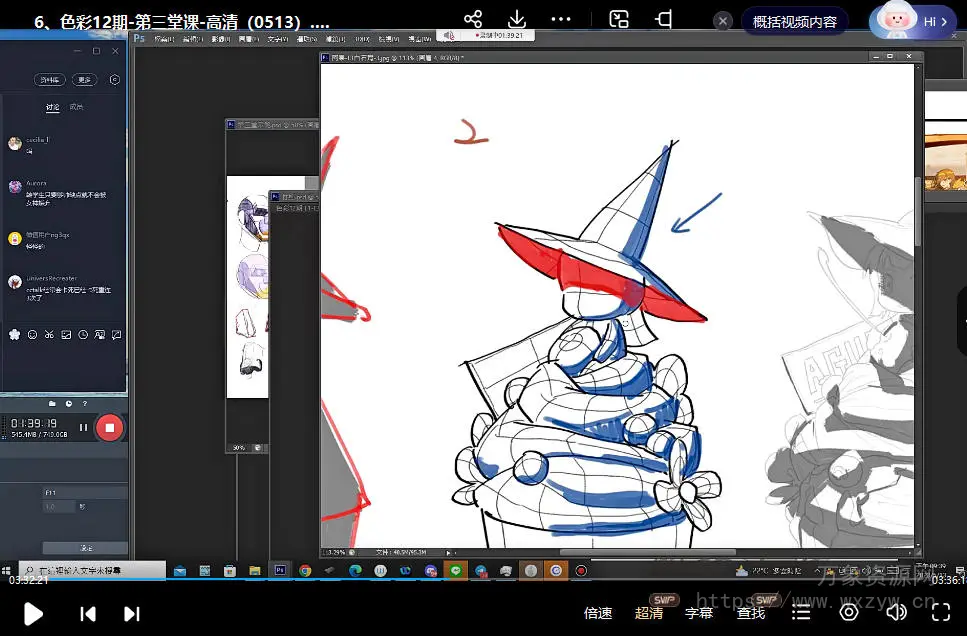The image size is (967, 636).
Task: Open the playlist list icon
Action: click(x=801, y=613)
